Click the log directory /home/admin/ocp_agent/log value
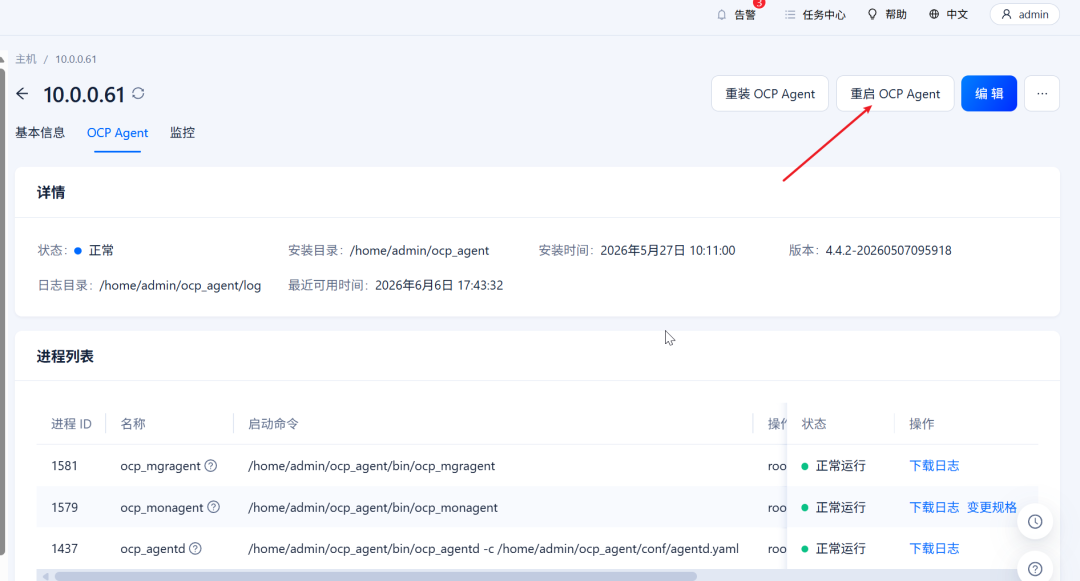1080x581 pixels. tap(180, 285)
